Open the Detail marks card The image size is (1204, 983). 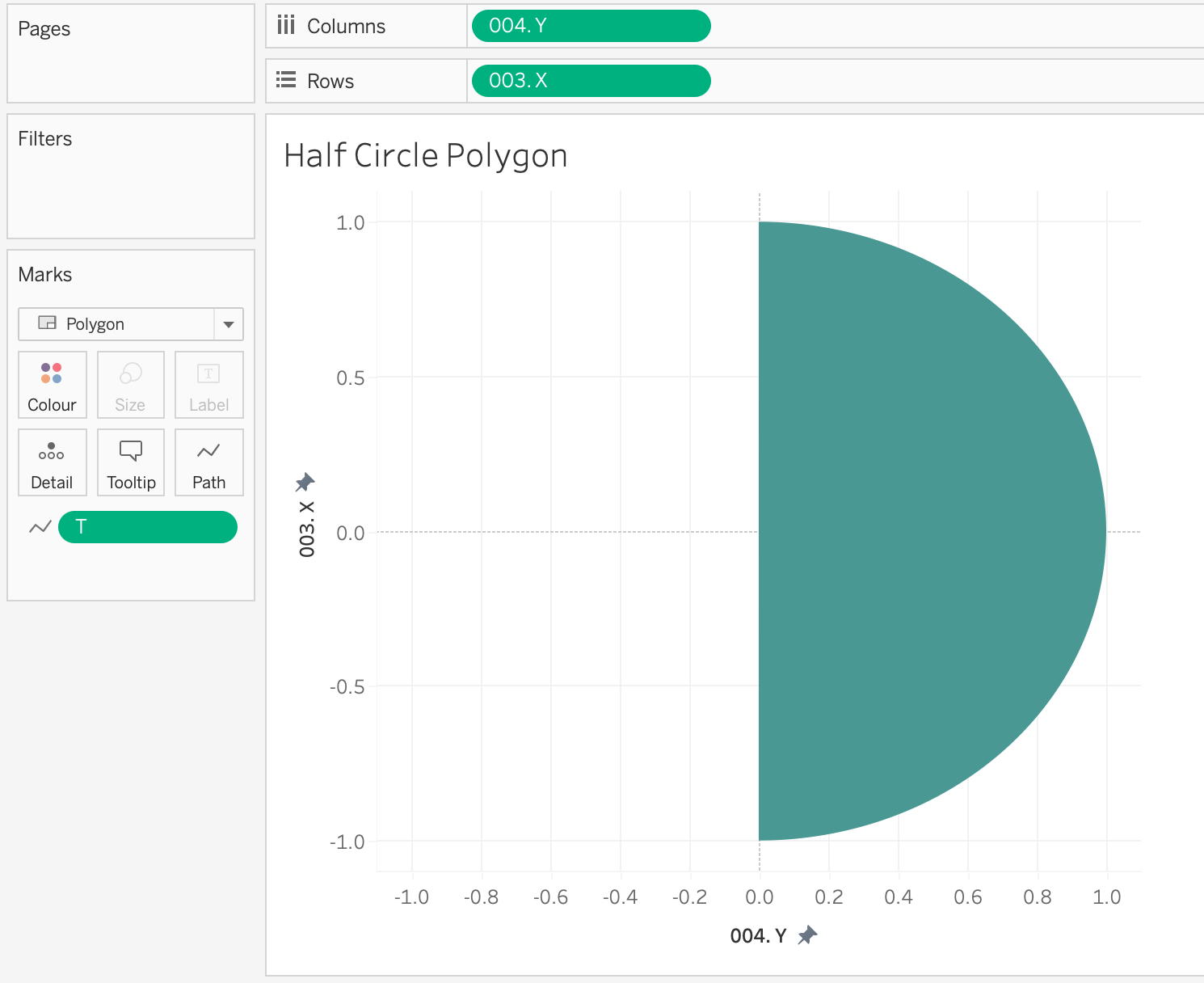pos(52,462)
